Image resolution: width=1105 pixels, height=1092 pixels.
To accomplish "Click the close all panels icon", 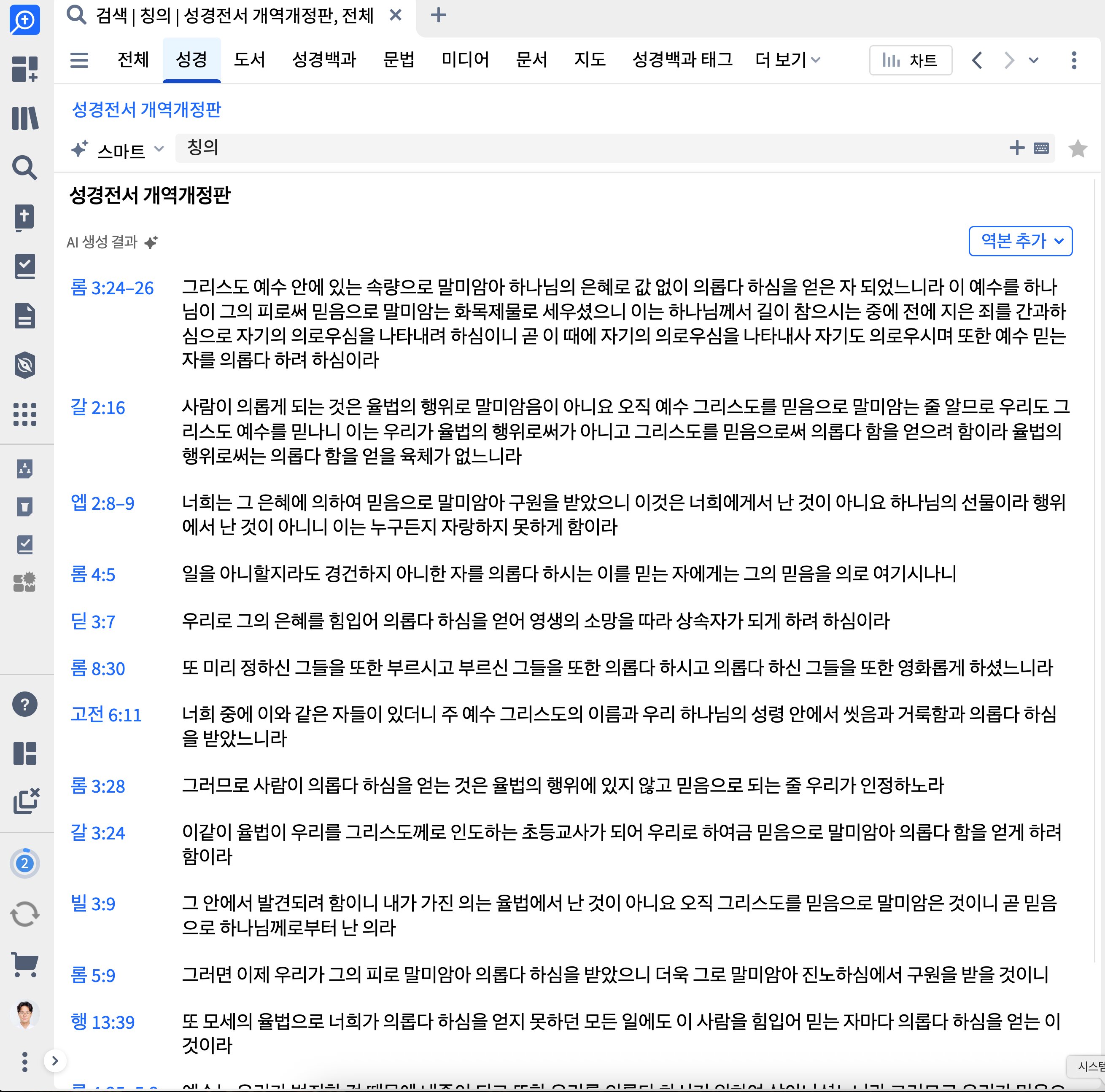I will (26, 801).
